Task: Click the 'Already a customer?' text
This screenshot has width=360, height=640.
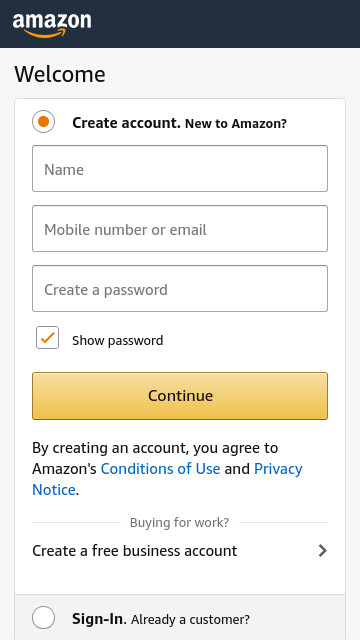Action: (190, 620)
